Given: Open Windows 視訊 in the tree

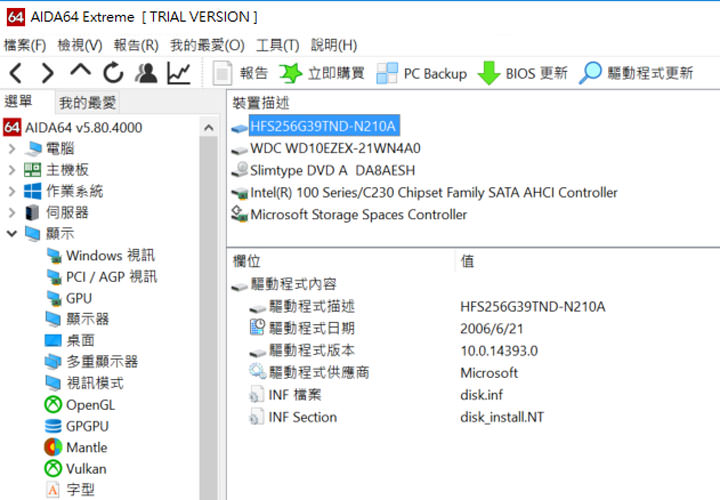Looking at the screenshot, I should (111, 255).
